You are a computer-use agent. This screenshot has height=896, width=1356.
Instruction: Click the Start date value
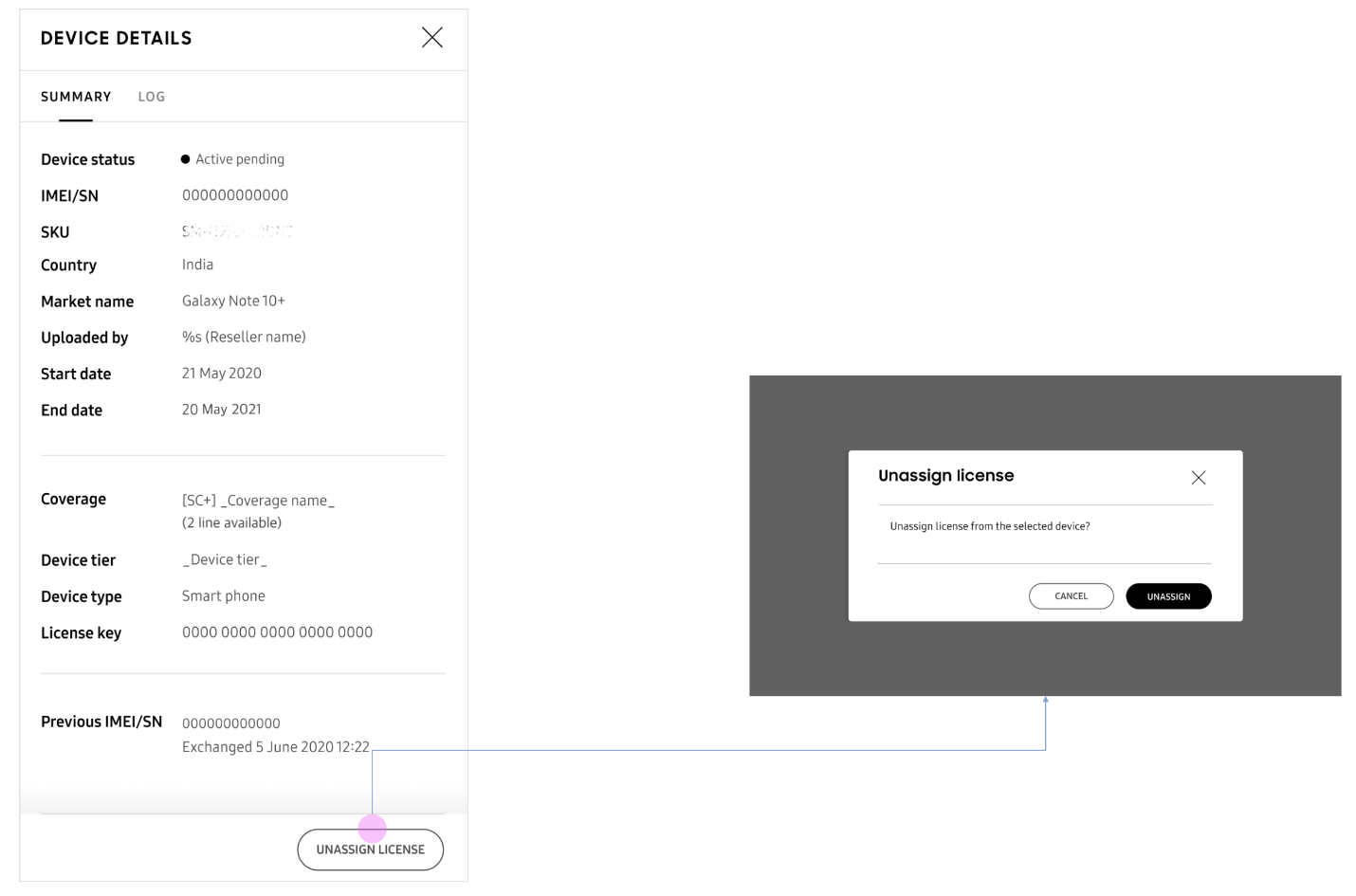pyautogui.click(x=221, y=373)
